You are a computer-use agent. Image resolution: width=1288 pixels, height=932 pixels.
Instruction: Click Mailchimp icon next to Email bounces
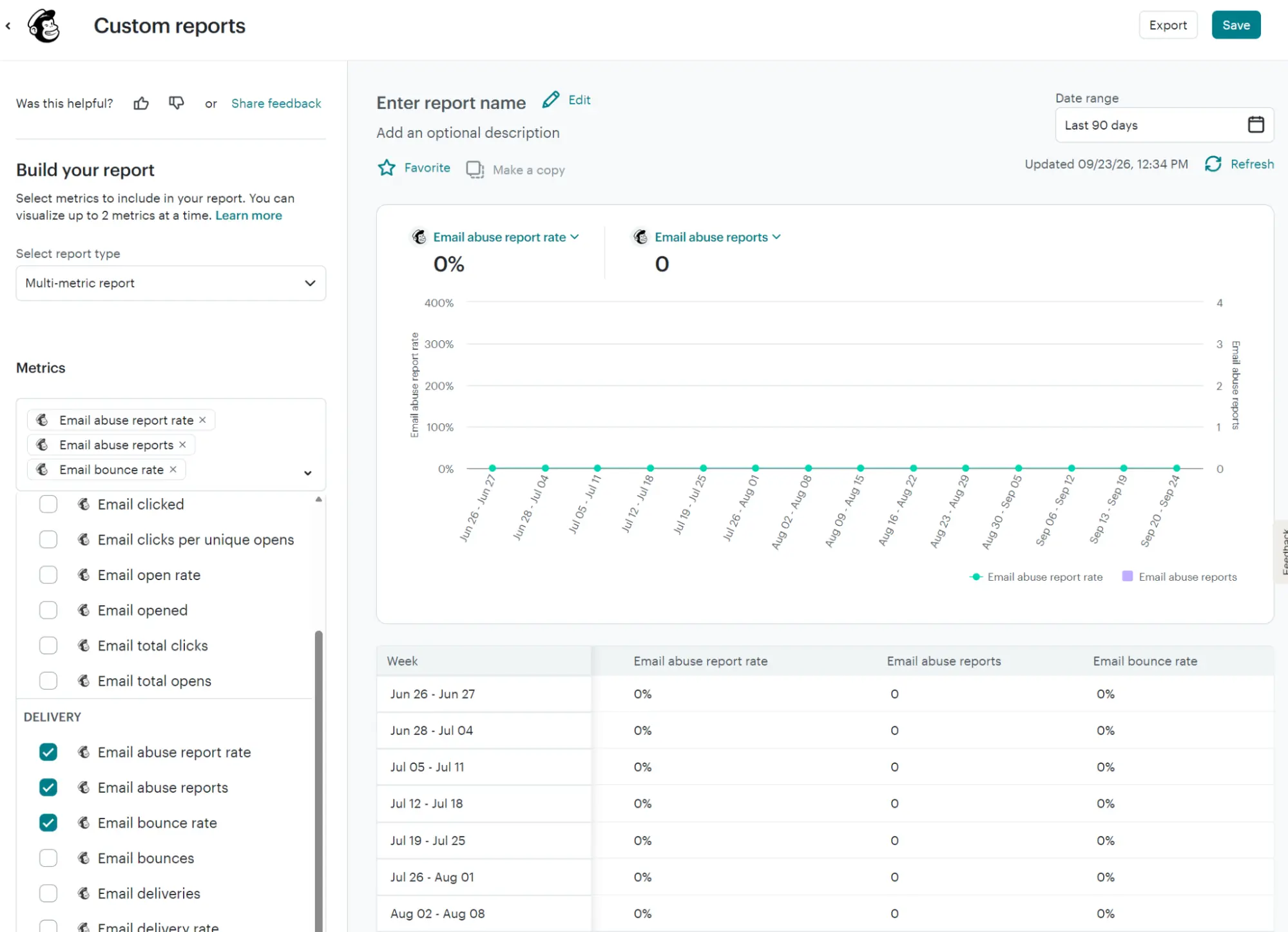point(84,858)
